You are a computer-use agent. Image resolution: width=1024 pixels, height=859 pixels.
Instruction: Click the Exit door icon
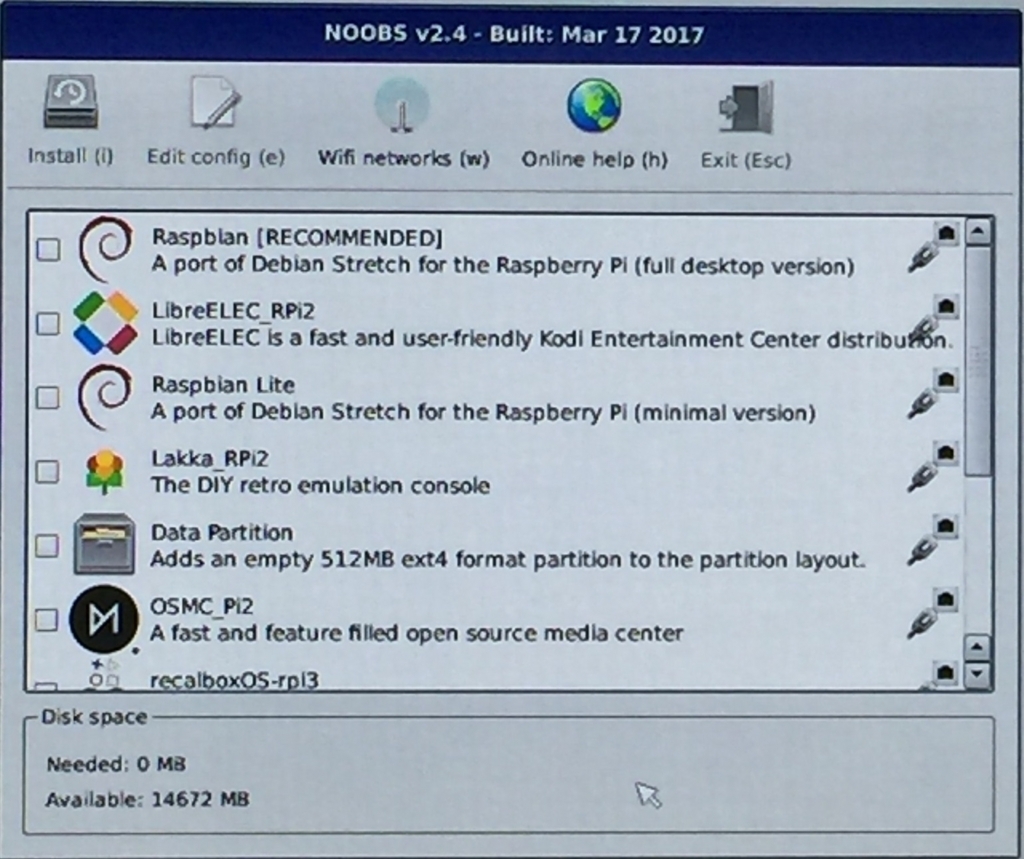[x=746, y=107]
